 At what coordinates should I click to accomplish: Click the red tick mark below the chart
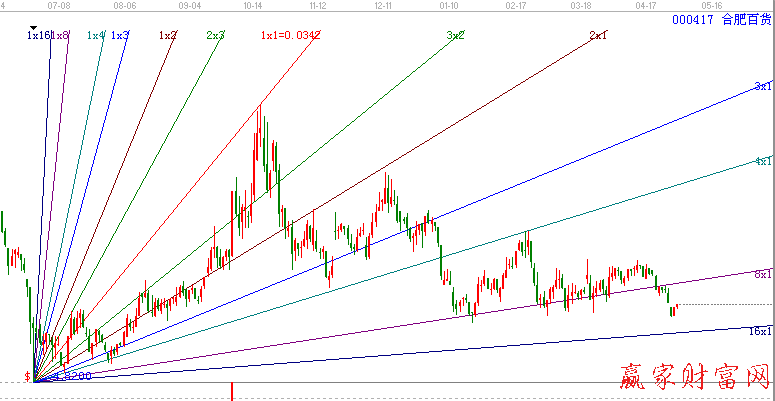(233, 391)
